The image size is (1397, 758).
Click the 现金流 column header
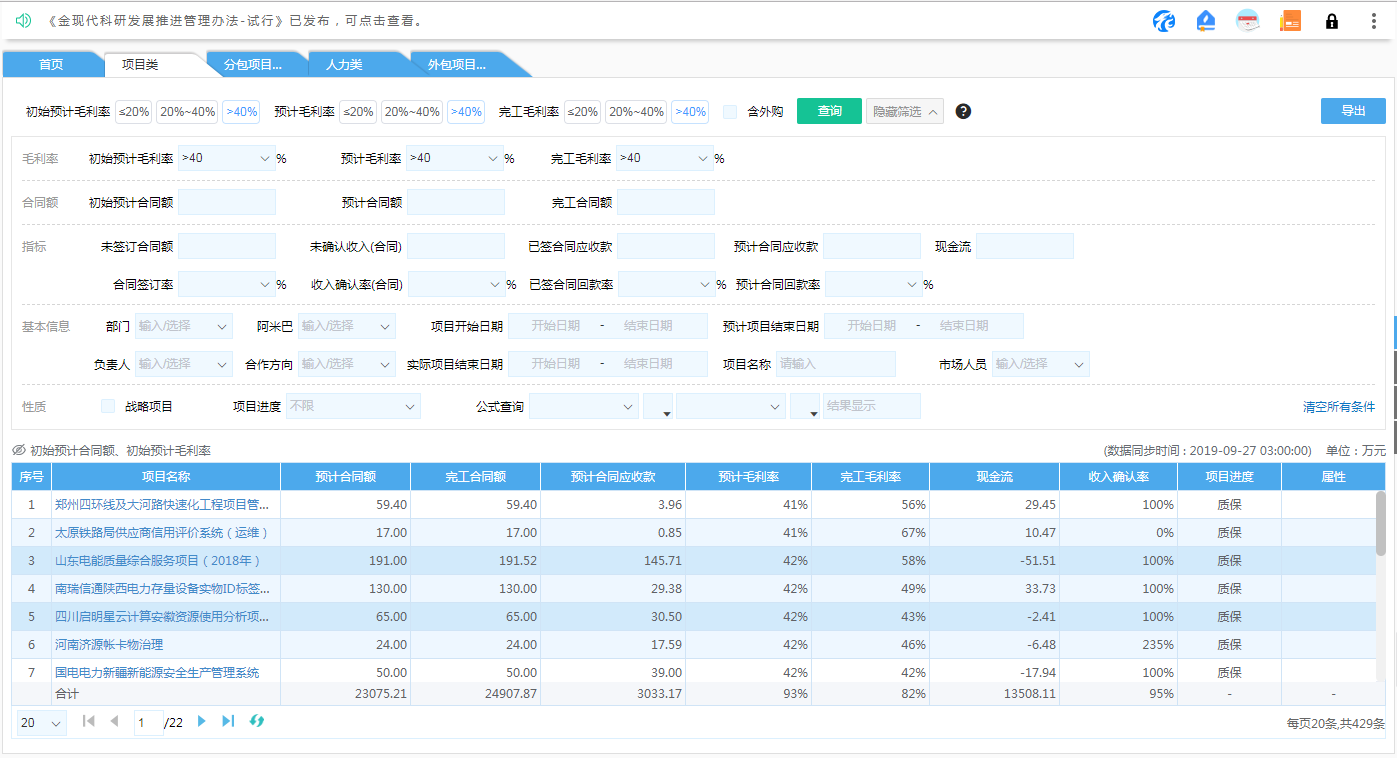tap(994, 477)
